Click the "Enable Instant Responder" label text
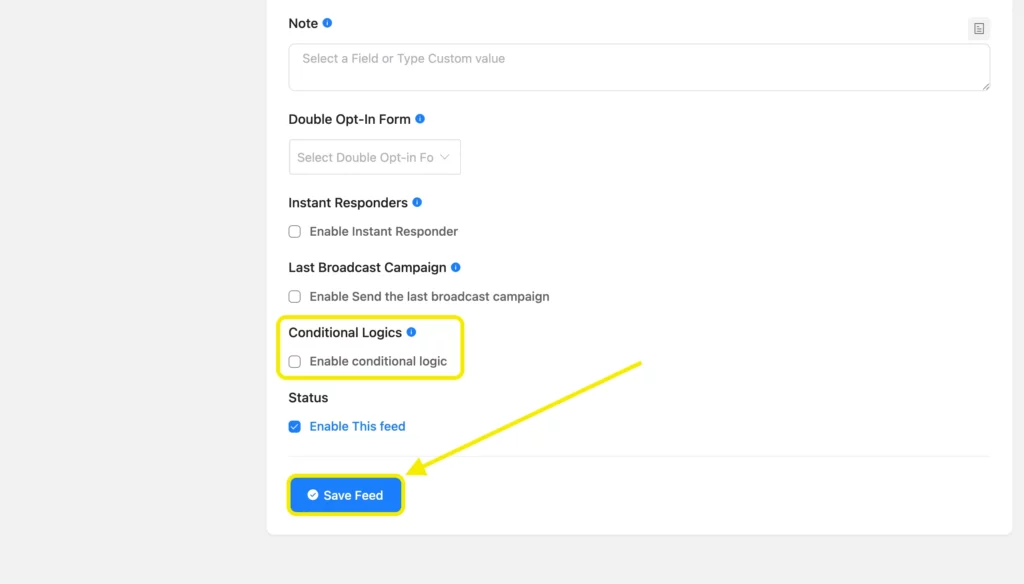1024x584 pixels. (383, 232)
